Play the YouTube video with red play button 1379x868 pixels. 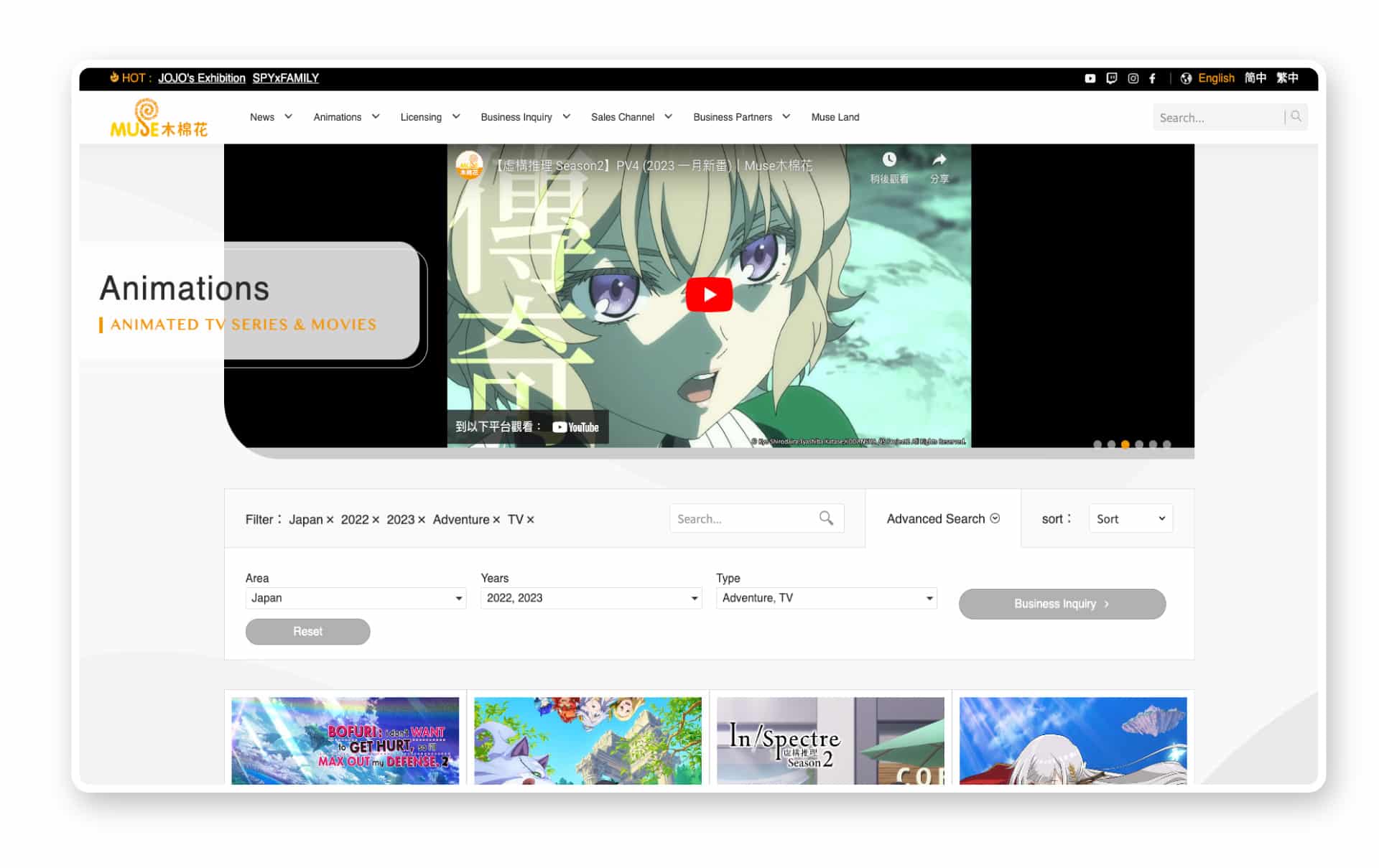709,294
